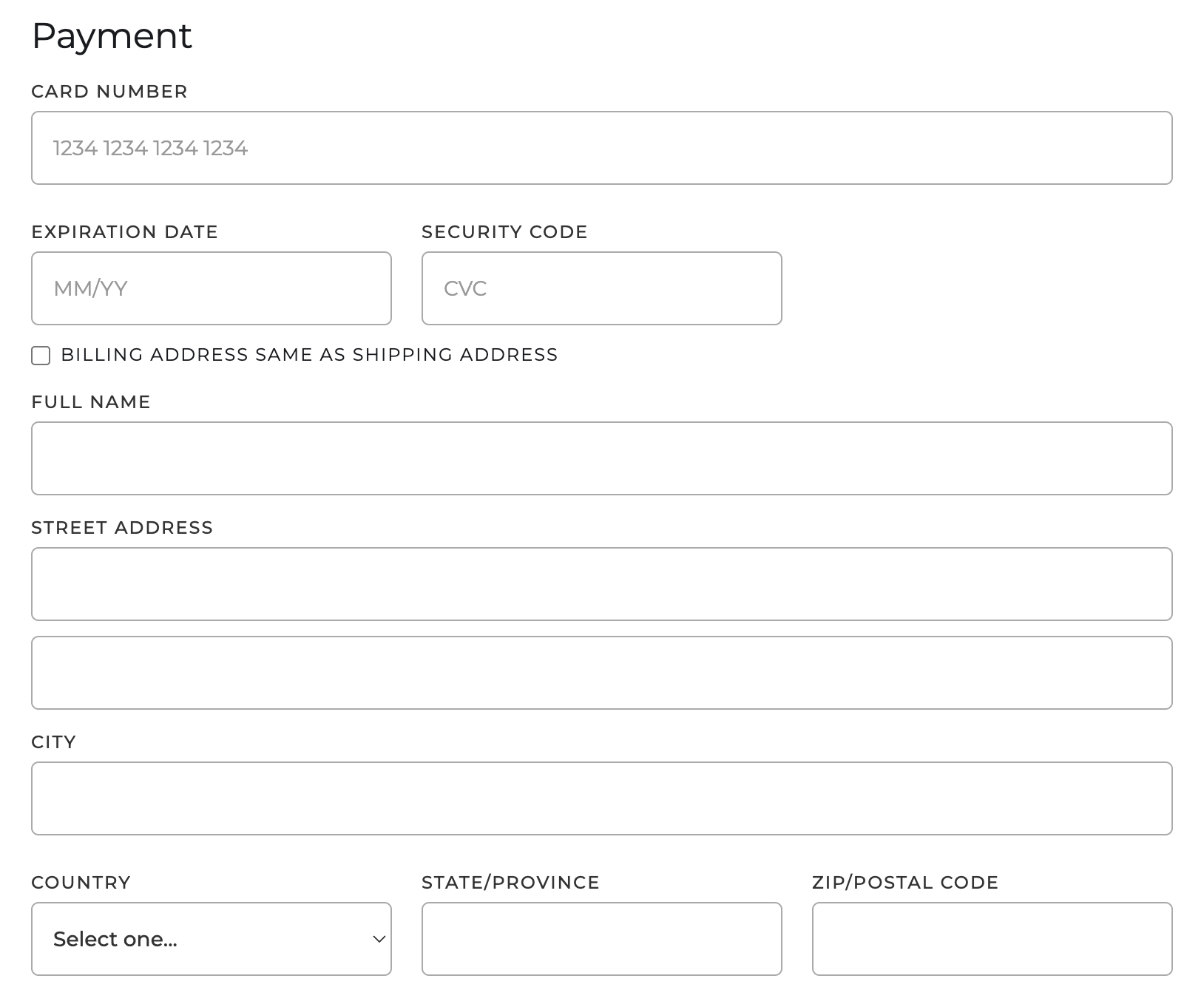This screenshot has height=1004, width=1204.
Task: Click the Zip/Postal Code label
Action: (x=905, y=883)
